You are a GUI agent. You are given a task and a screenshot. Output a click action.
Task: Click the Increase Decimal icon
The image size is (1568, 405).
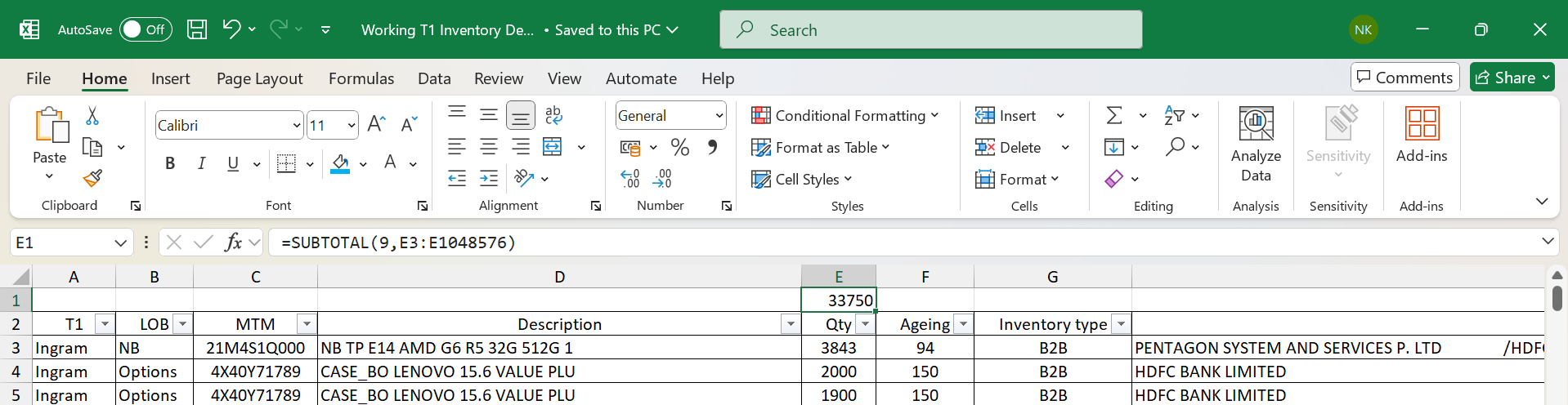tap(629, 178)
